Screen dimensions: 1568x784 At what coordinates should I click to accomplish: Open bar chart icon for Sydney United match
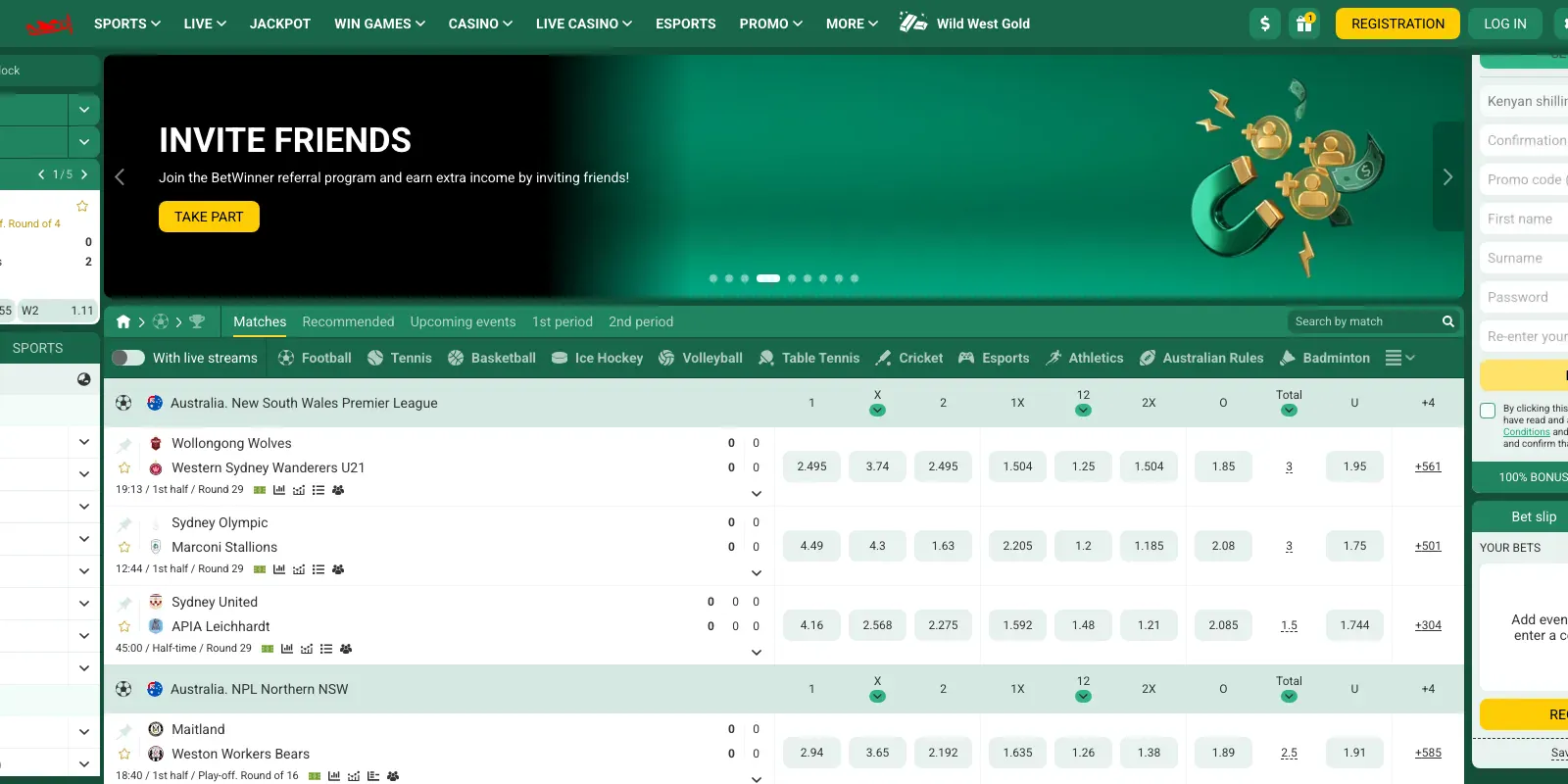tap(287, 649)
